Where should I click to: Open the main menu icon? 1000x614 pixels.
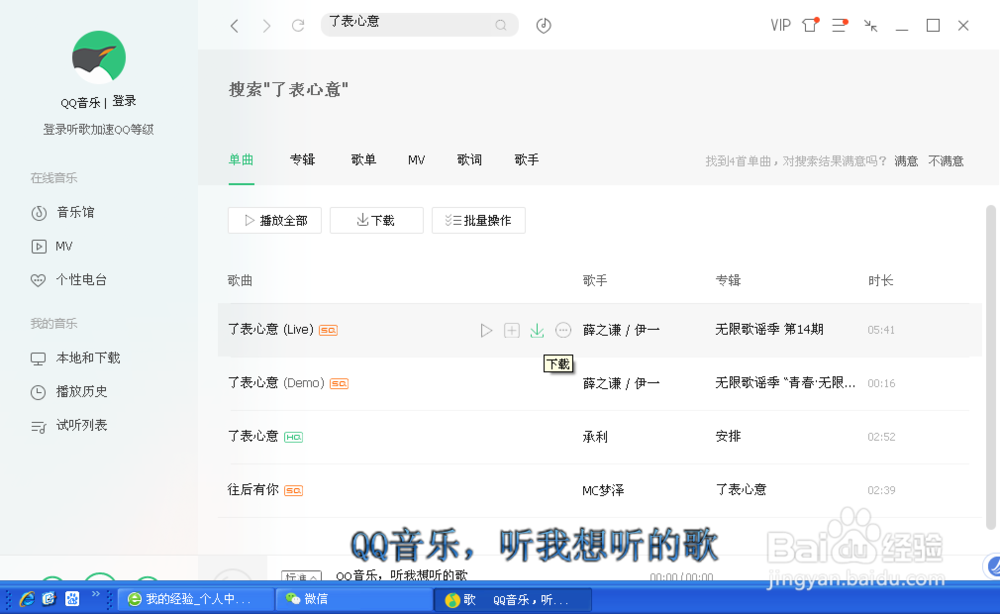839,26
